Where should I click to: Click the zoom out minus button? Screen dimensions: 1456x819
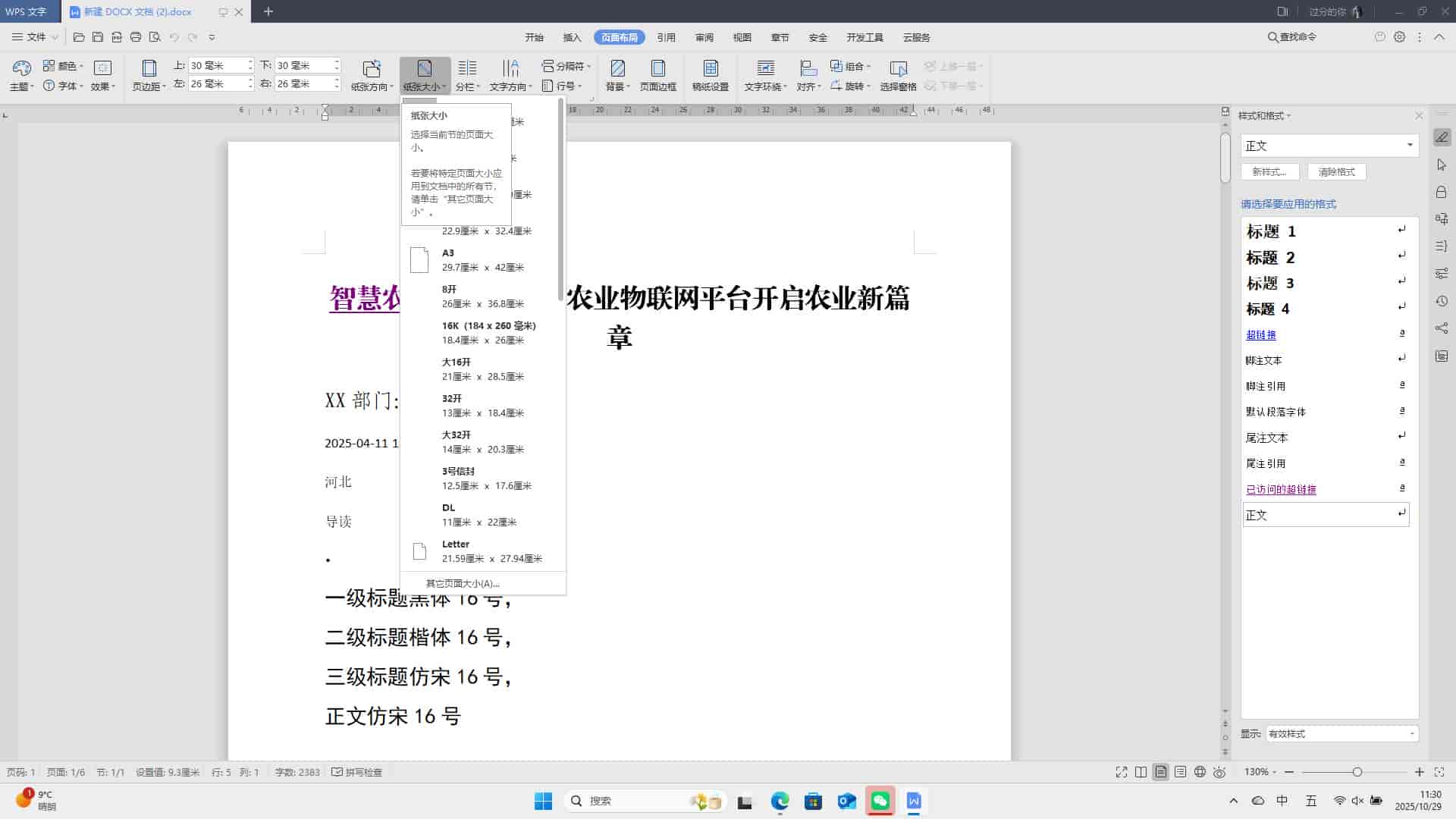(1289, 772)
